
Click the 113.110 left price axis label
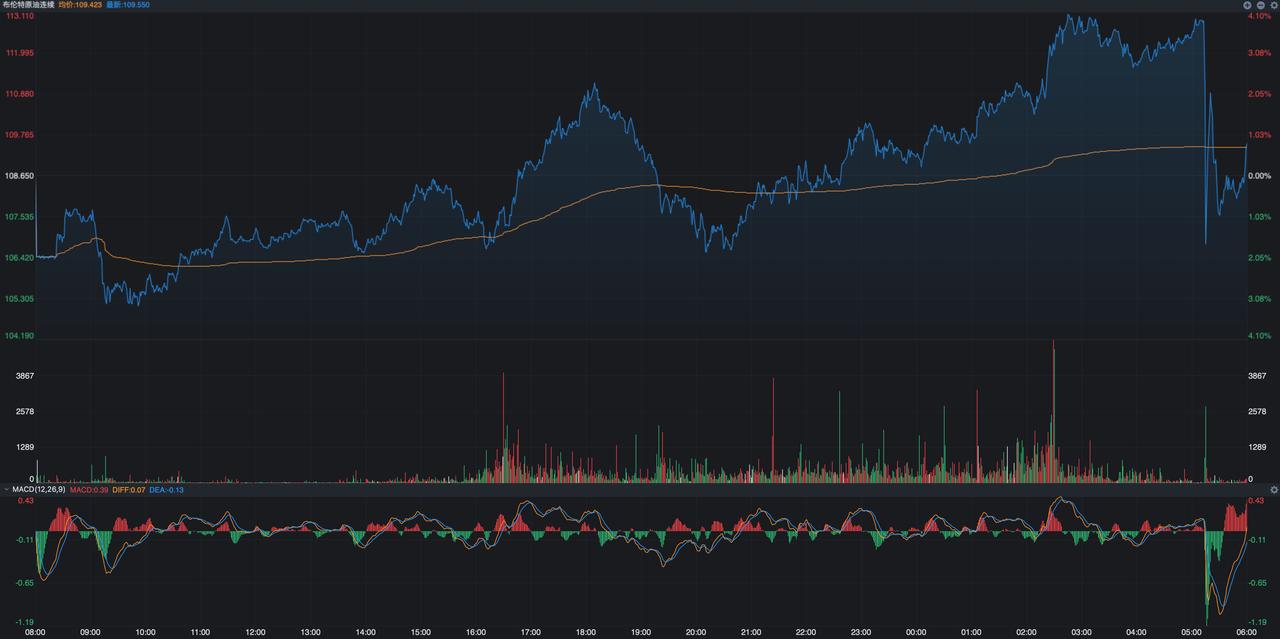[20, 16]
